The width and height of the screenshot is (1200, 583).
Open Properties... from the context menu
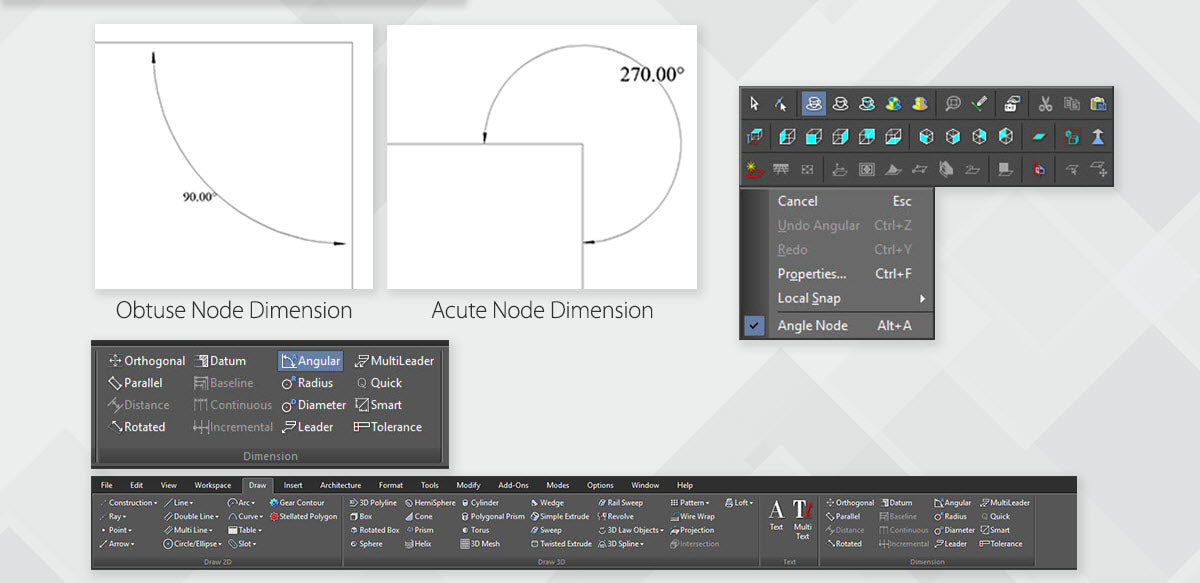[x=812, y=274]
